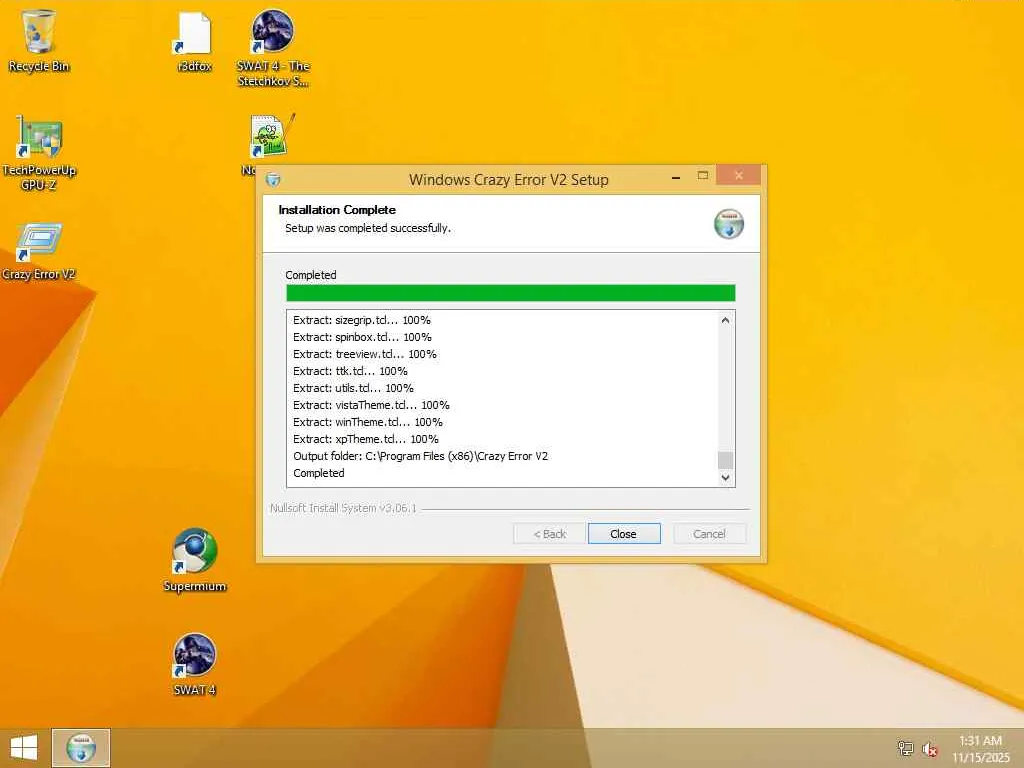Click the log scrollbar up arrow

(x=726, y=320)
